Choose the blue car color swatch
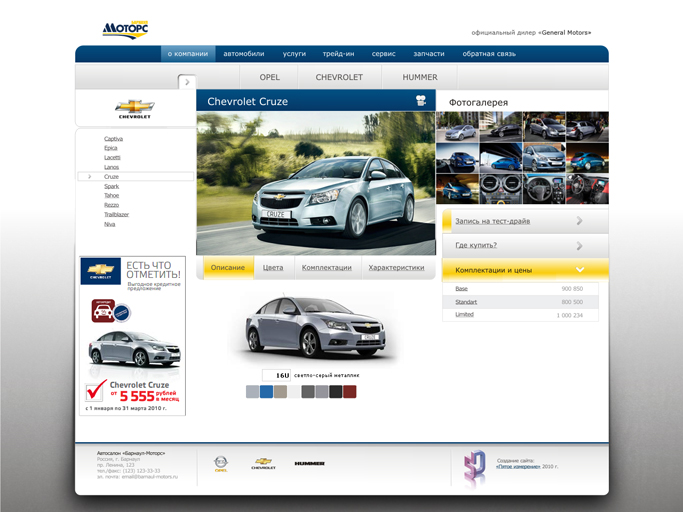Screen dimensions: 683x512 pos(266,392)
